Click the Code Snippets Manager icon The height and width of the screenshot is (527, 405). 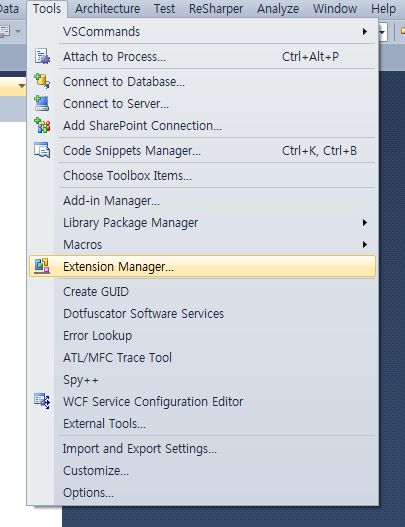(42, 150)
